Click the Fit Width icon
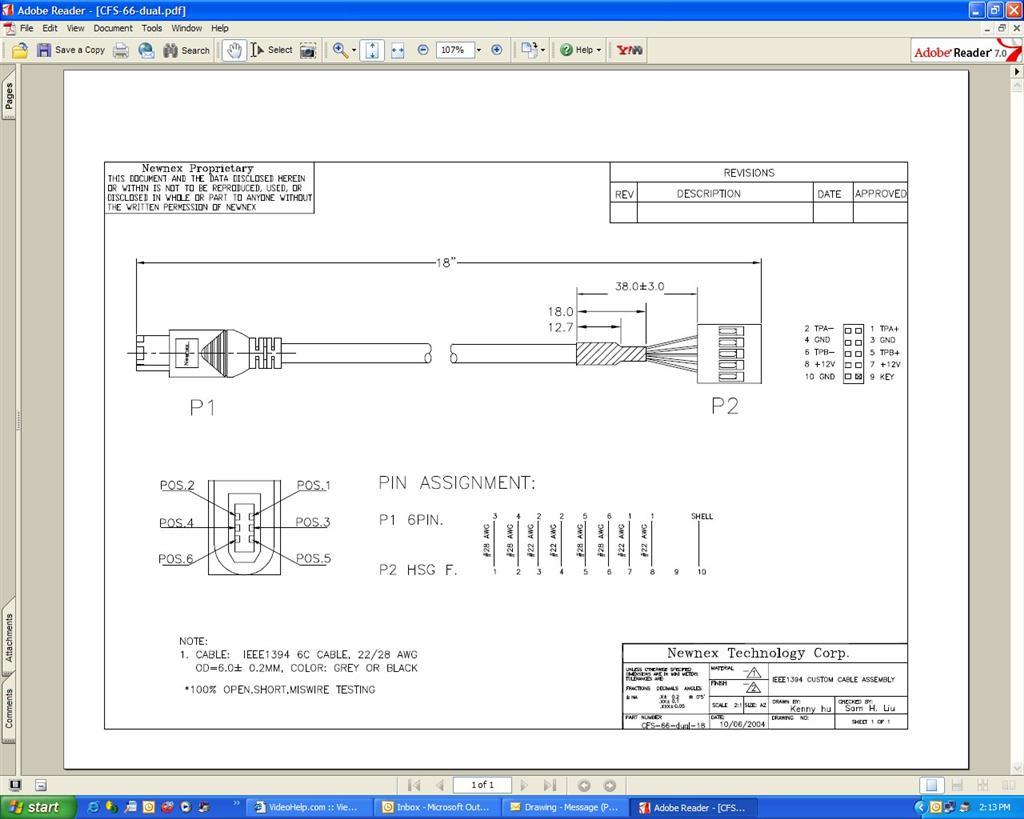This screenshot has width=1024, height=819. coord(398,50)
